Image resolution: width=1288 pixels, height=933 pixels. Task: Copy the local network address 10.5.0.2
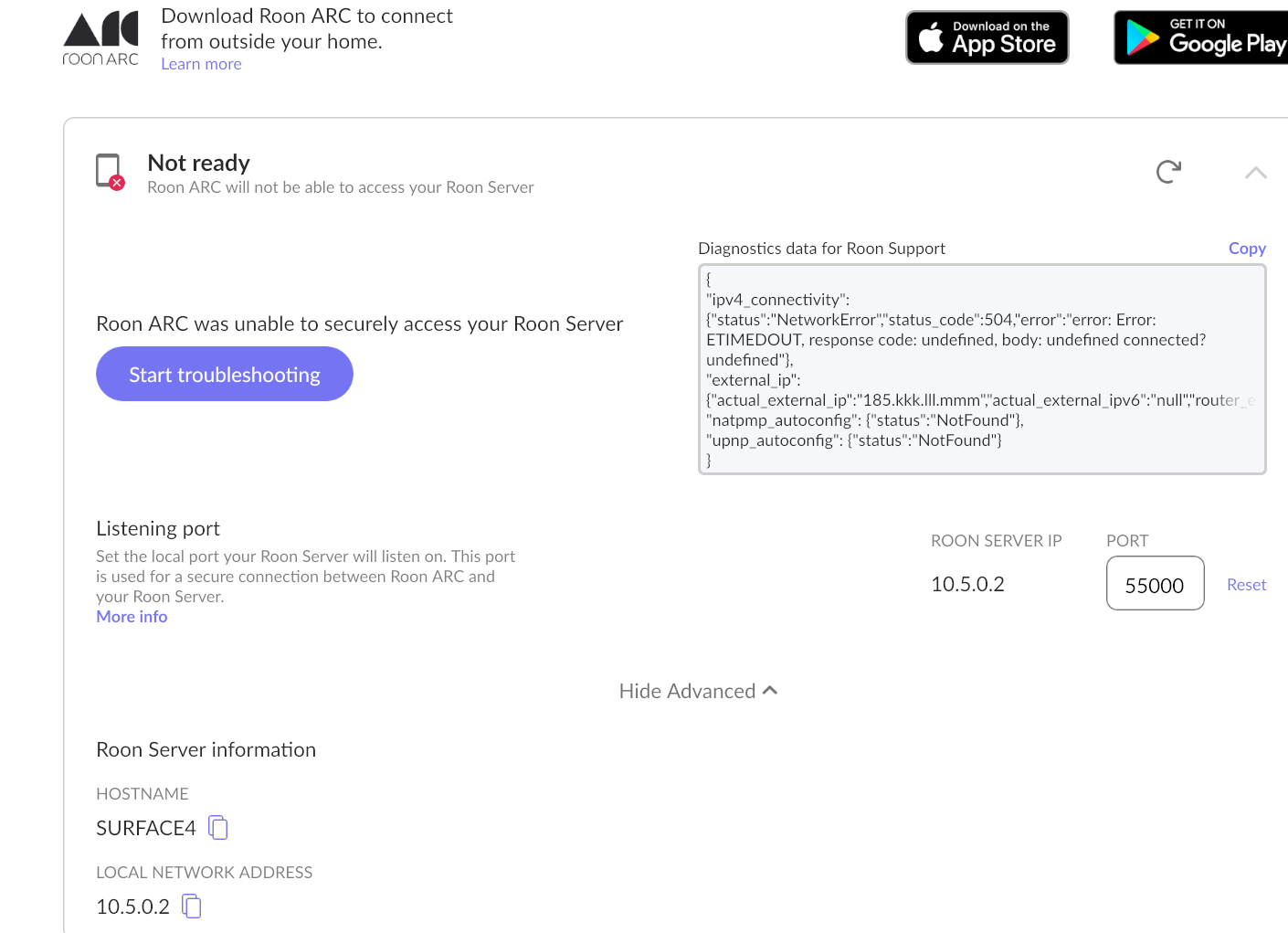(191, 906)
